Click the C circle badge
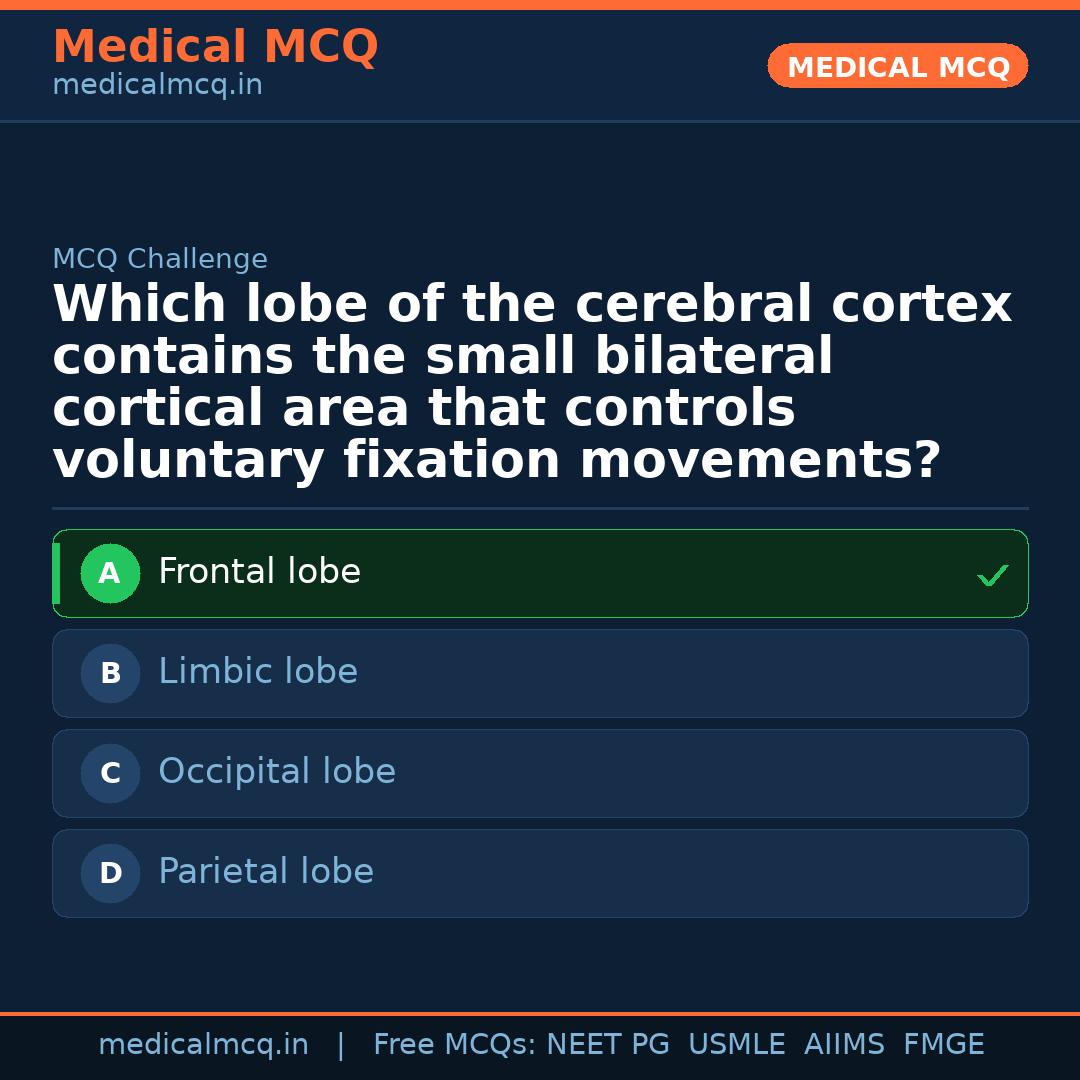The image size is (1080, 1080). click(110, 774)
